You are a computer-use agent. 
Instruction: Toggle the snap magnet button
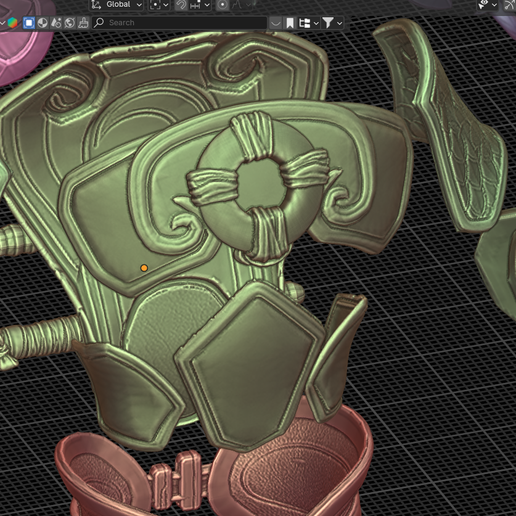(x=181, y=5)
